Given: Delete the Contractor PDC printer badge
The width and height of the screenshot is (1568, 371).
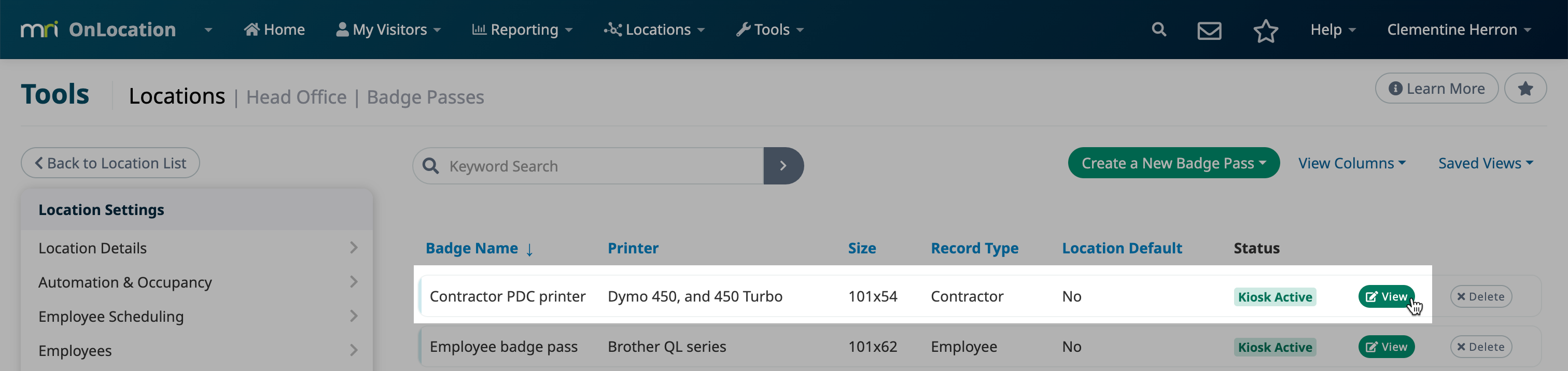Looking at the screenshot, I should [x=1480, y=296].
